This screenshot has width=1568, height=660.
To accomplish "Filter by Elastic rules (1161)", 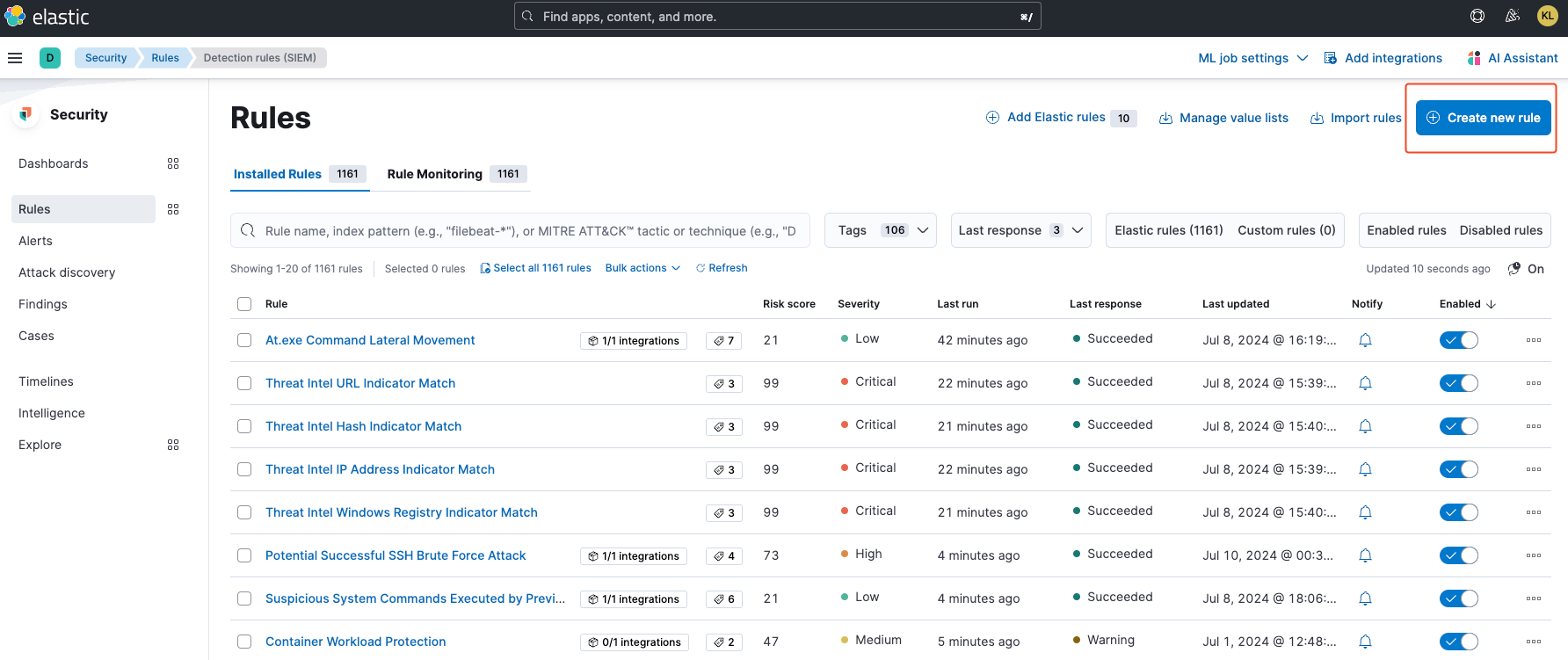I will click(x=1169, y=230).
